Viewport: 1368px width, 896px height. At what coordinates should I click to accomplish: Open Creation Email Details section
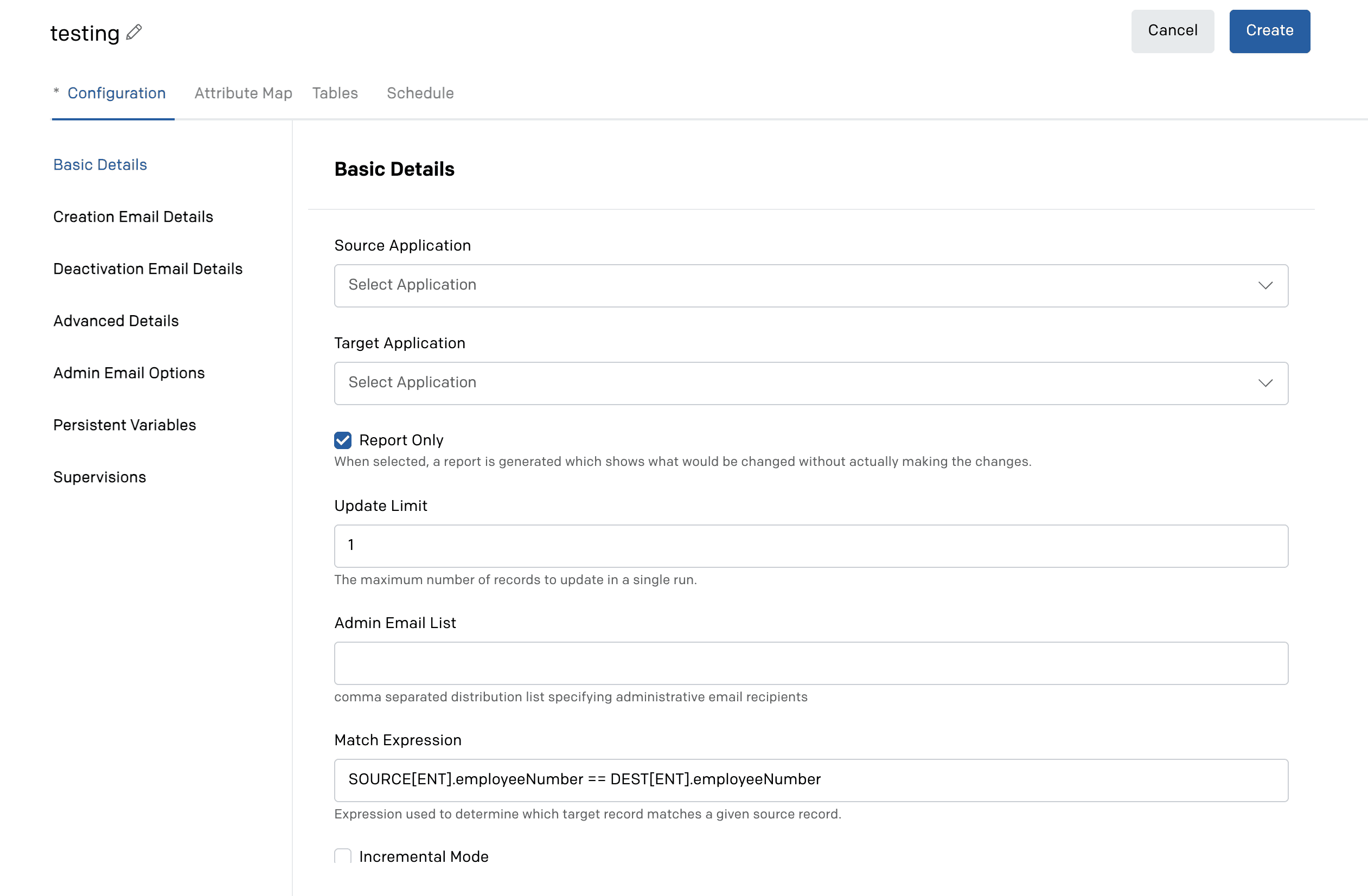coord(133,216)
